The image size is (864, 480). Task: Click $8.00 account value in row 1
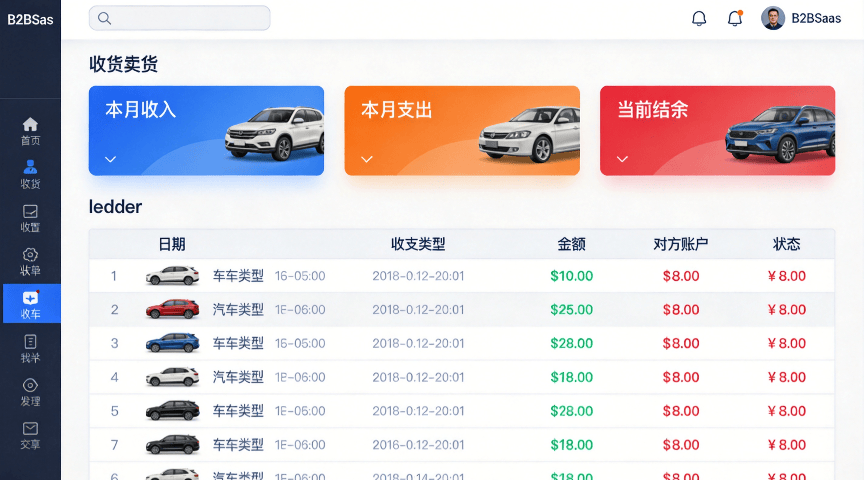click(681, 276)
